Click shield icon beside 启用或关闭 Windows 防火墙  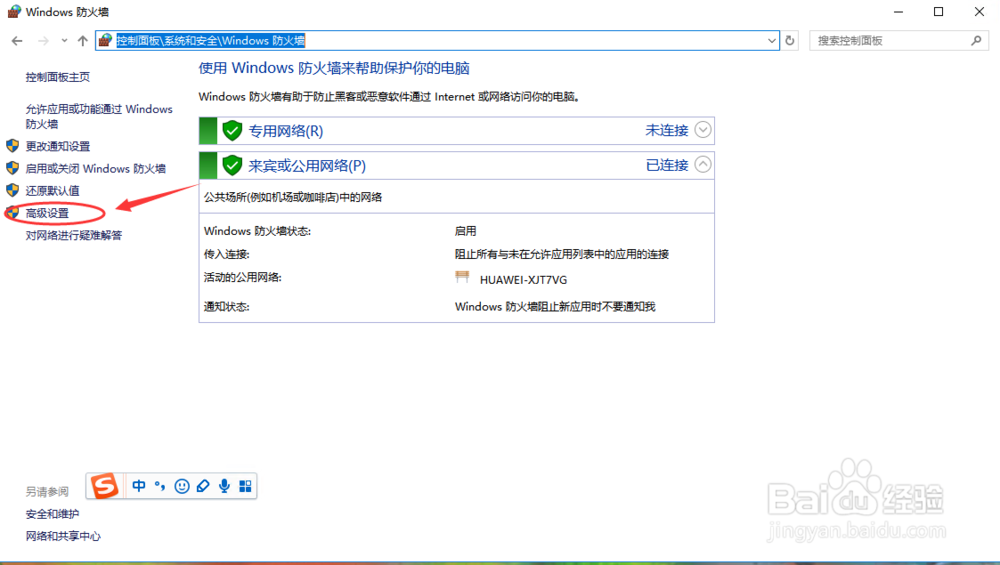tap(12, 168)
